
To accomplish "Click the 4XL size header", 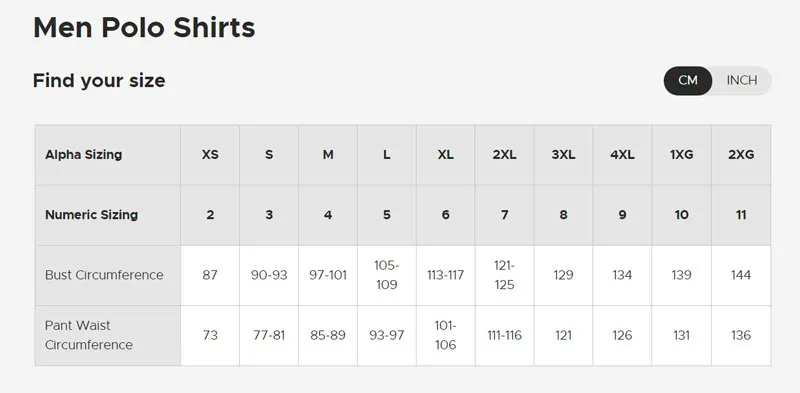I will [622, 155].
